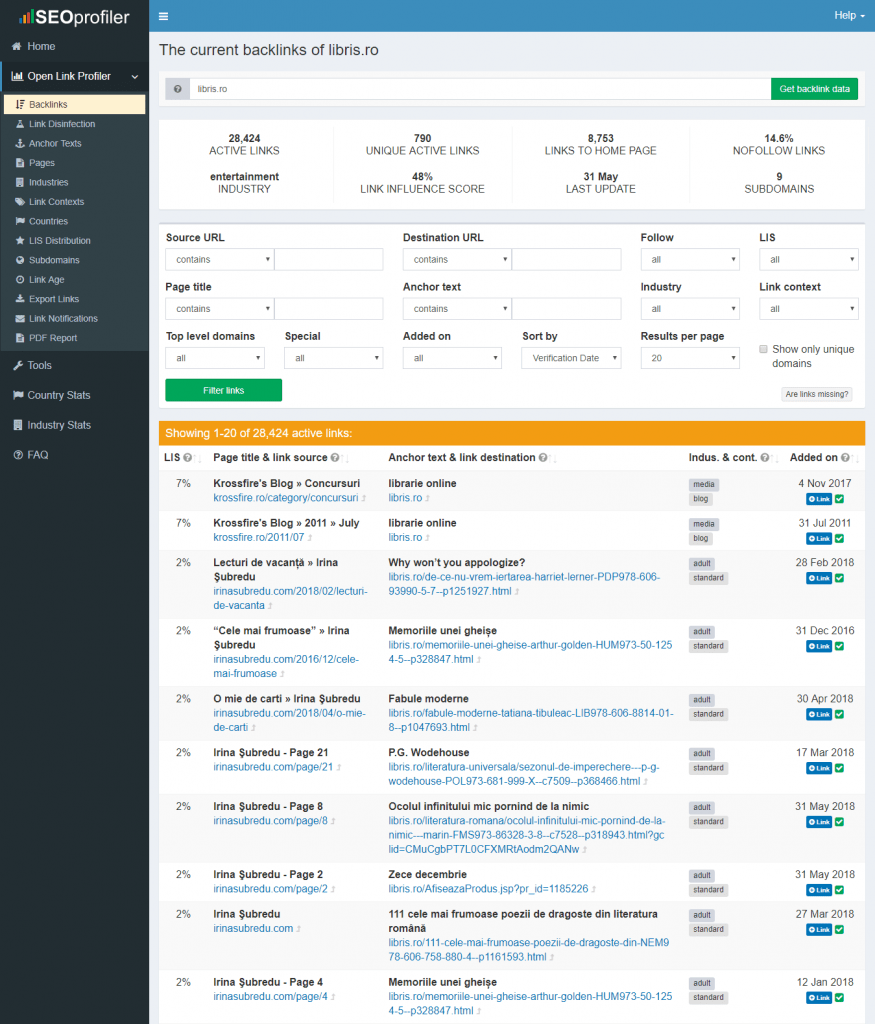Open krossfire.ro/2011/07 source link
875x1024 pixels.
[x=259, y=537]
